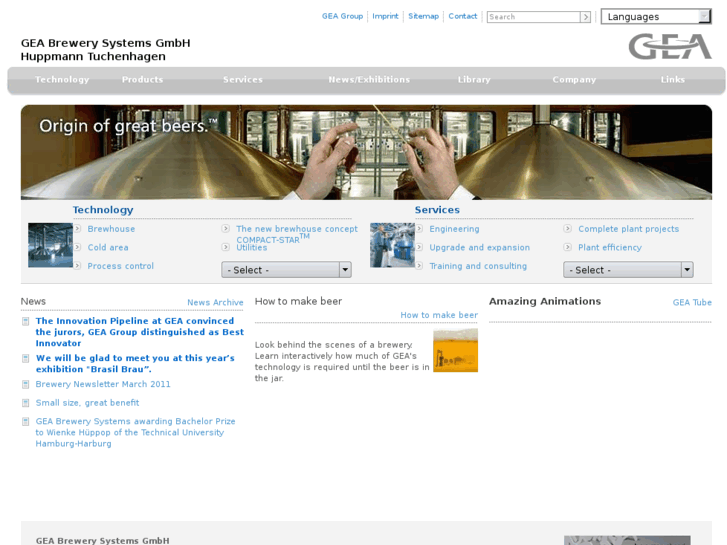The width and height of the screenshot is (727, 545).
Task: Click arrow bullet beside Utilities
Action: pyautogui.click(x=226, y=247)
